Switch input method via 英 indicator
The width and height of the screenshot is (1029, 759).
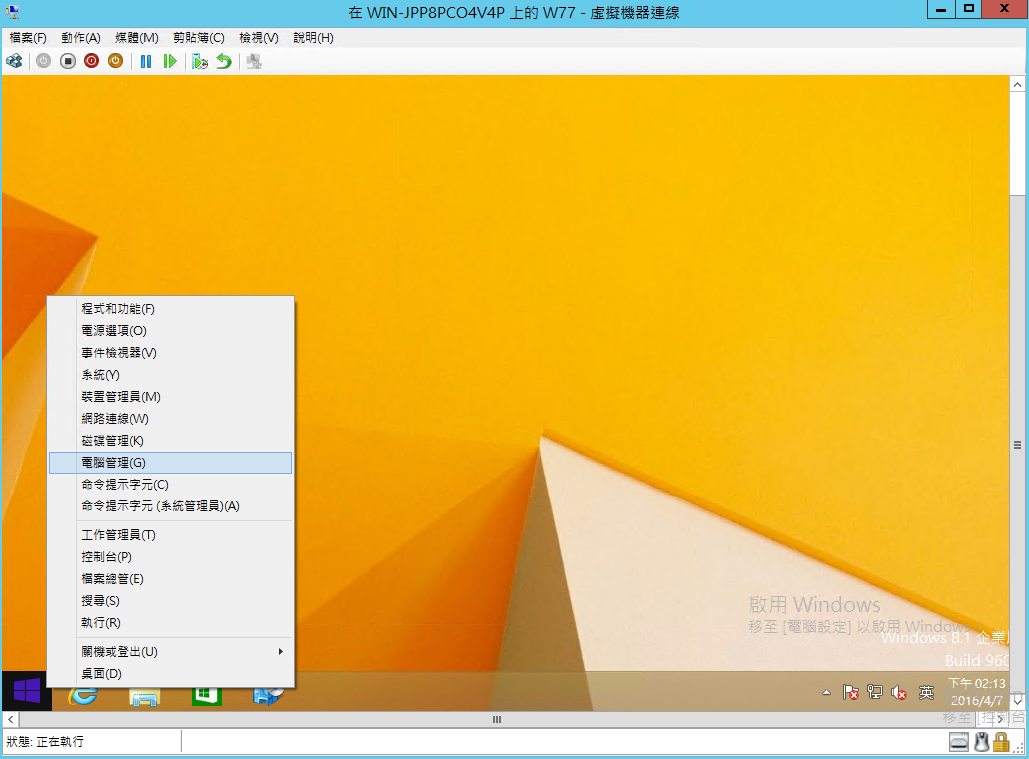click(x=927, y=692)
